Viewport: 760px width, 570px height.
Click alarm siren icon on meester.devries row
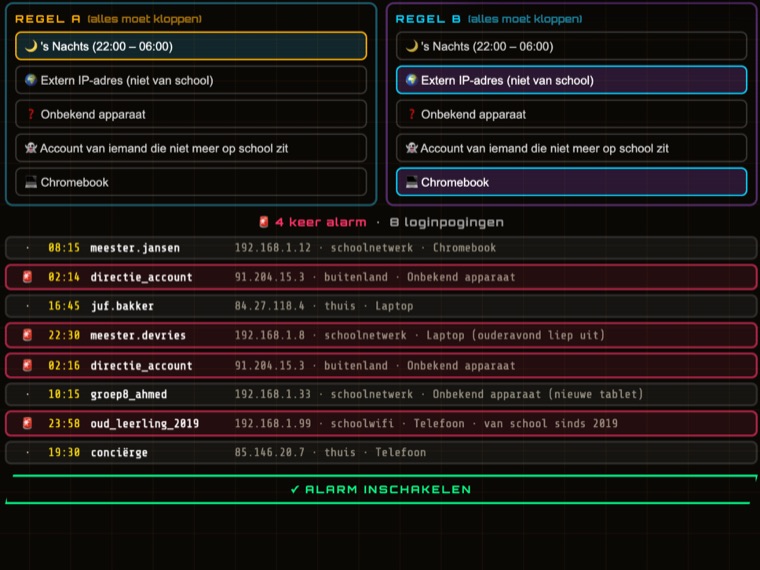click(28, 335)
